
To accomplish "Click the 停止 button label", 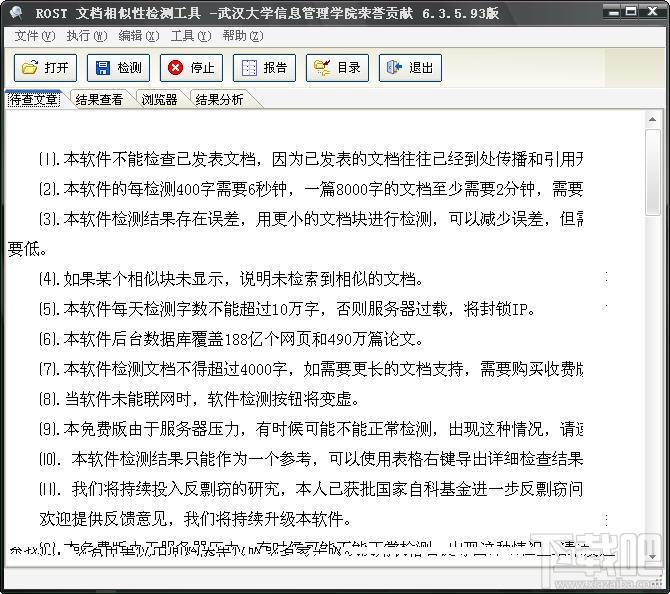I will tap(202, 68).
